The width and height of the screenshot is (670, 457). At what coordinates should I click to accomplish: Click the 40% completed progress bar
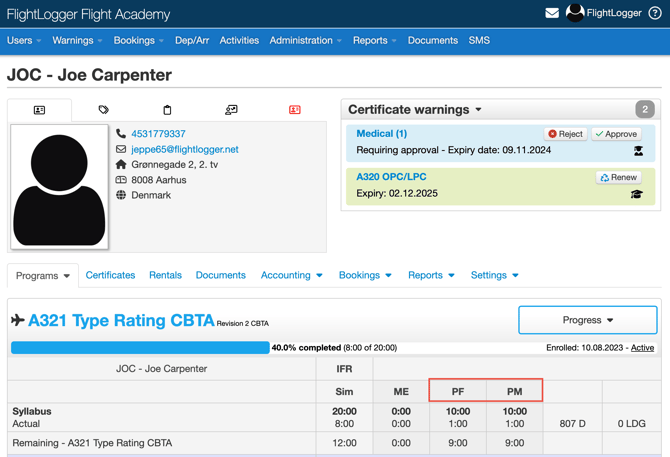[x=140, y=348]
